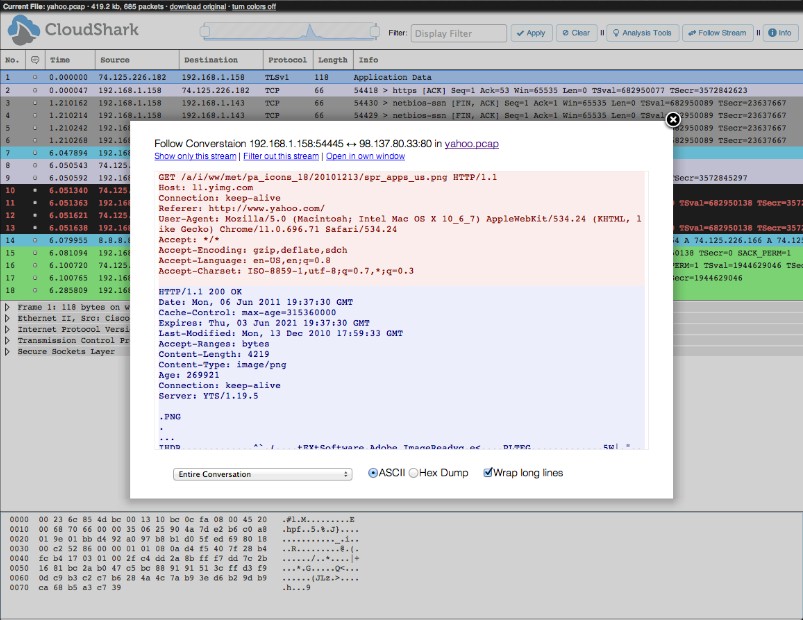Click the left handle of the timeline graph
Screen dimensions: 803x620
pos(205,32)
